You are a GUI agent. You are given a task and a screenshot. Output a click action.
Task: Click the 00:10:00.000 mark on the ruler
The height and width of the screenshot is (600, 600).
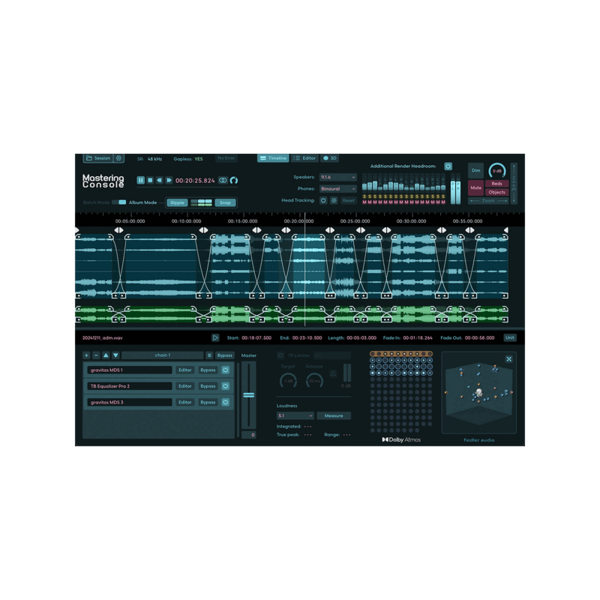[x=186, y=221]
